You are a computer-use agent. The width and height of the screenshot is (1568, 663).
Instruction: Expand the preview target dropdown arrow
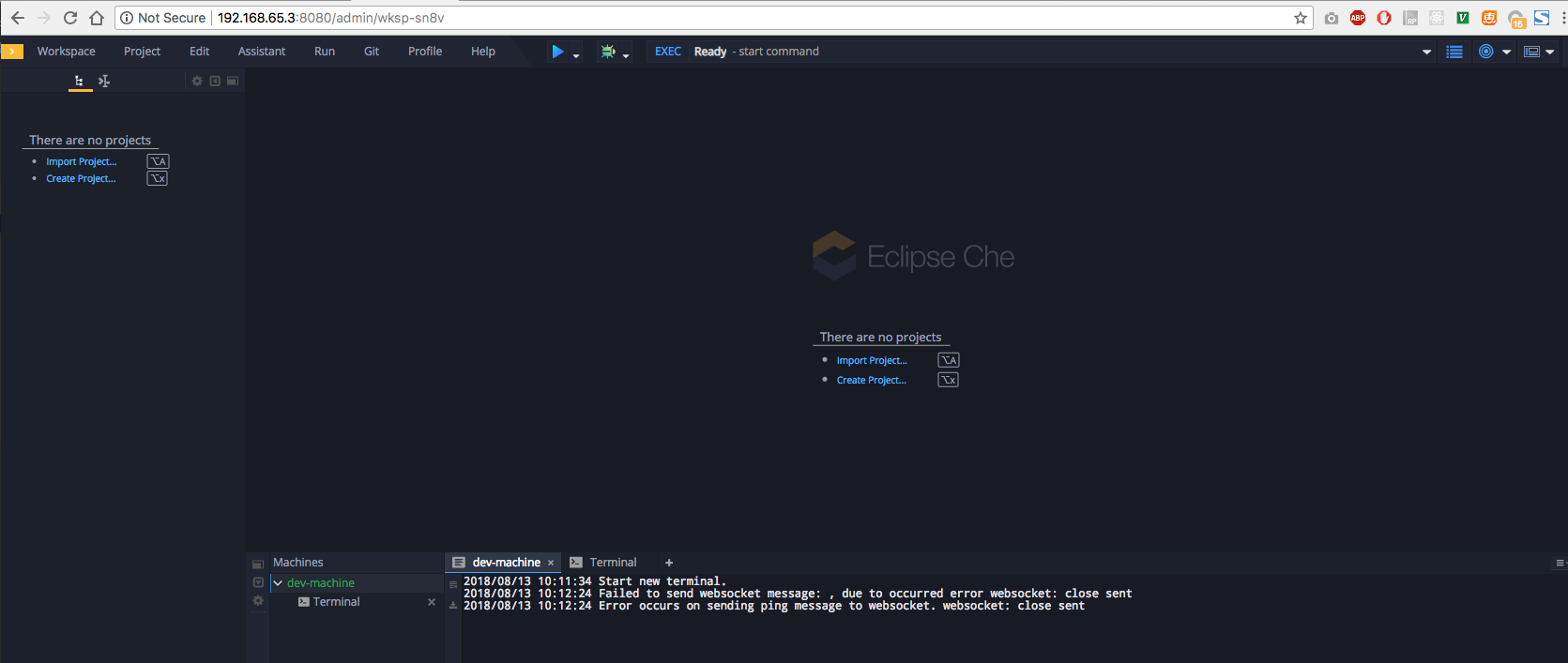1507,53
